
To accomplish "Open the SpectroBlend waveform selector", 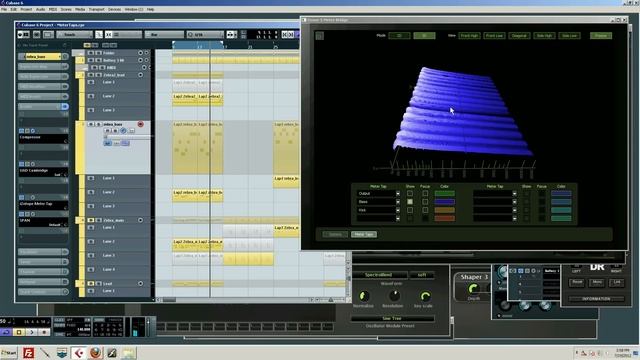I will 379,275.
